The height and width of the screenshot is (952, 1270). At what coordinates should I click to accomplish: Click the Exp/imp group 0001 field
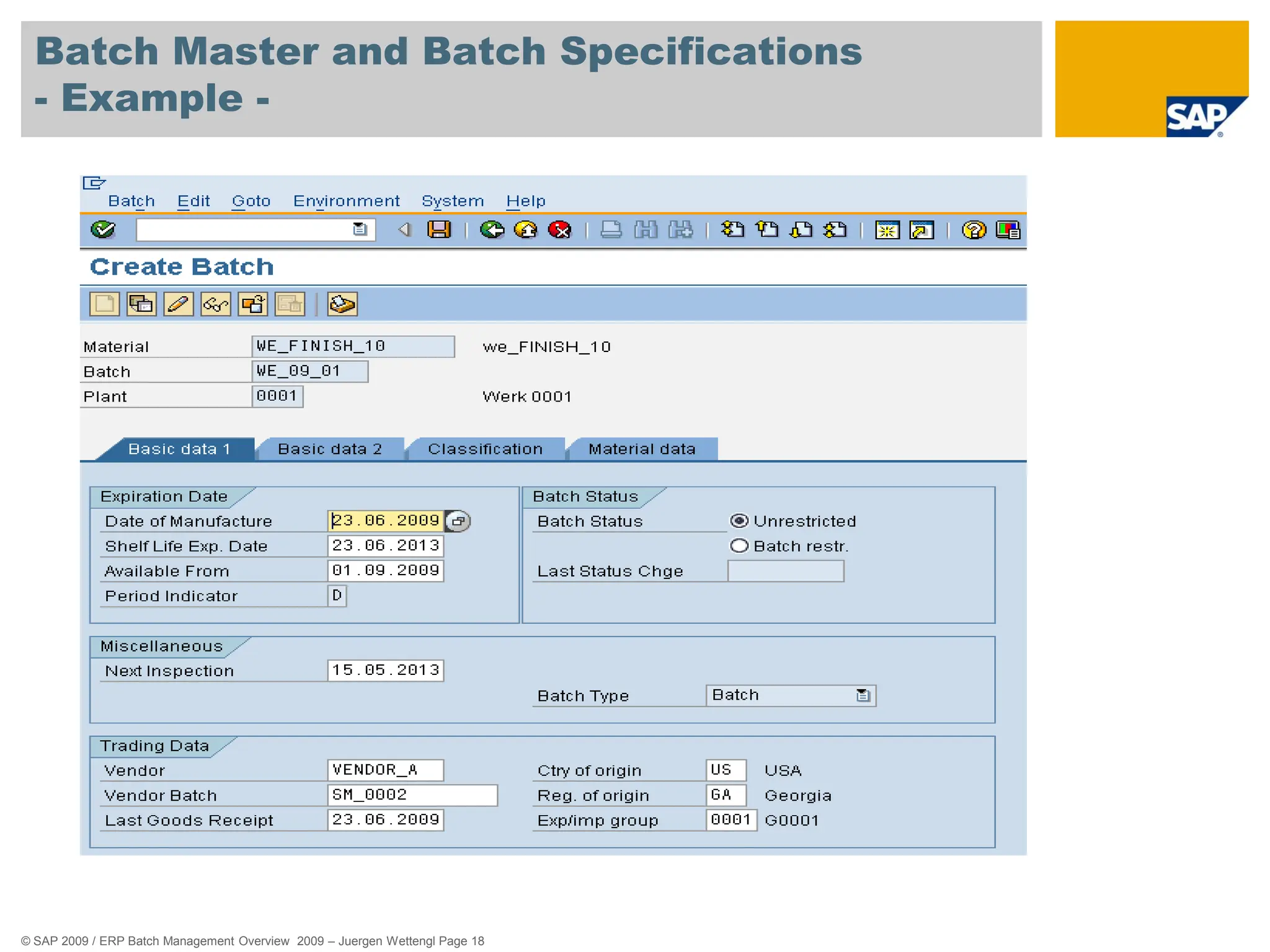point(731,820)
